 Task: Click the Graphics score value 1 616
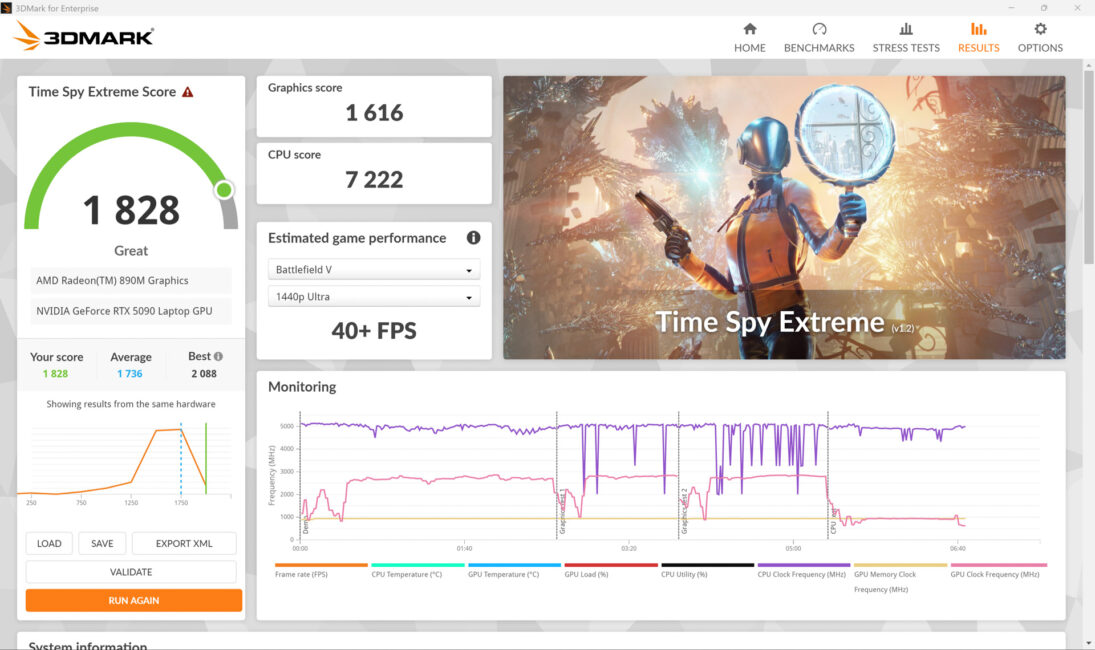[374, 112]
